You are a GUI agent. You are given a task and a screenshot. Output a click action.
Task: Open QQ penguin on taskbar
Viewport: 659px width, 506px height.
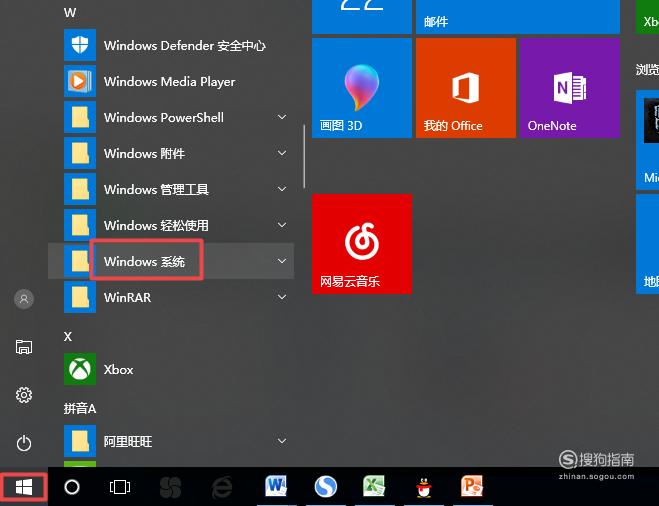pyautogui.click(x=424, y=487)
